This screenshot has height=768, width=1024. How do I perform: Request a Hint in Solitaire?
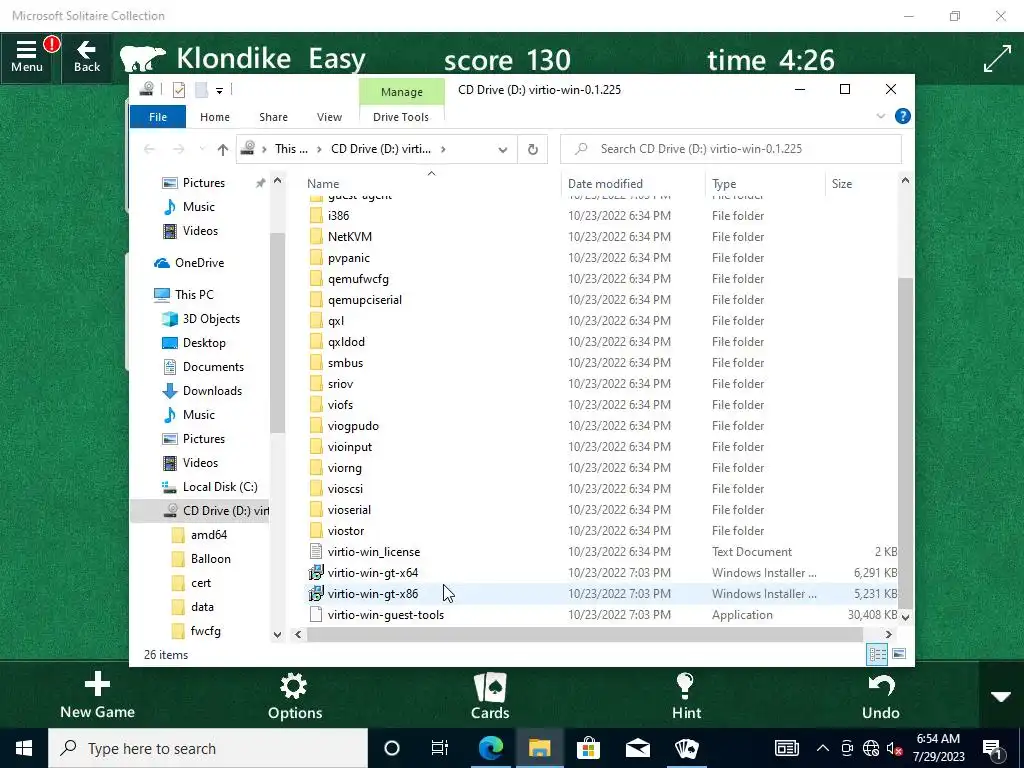pos(686,696)
